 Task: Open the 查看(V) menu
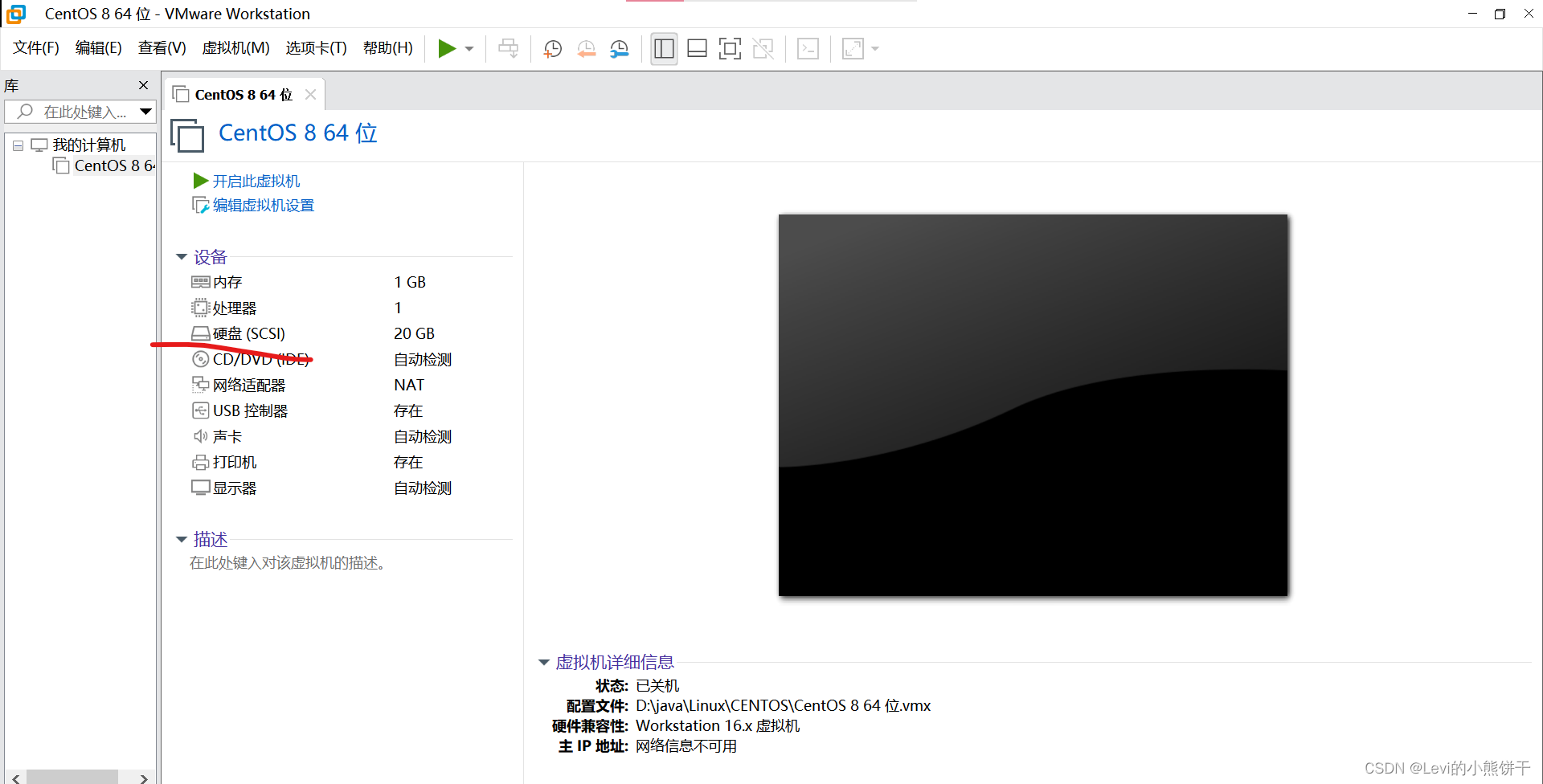click(162, 48)
